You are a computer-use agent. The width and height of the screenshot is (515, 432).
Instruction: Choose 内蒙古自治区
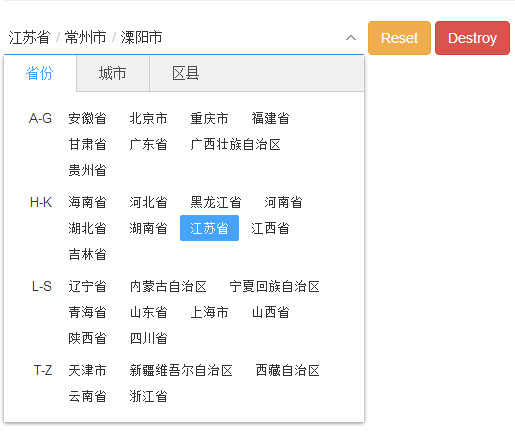pos(168,286)
